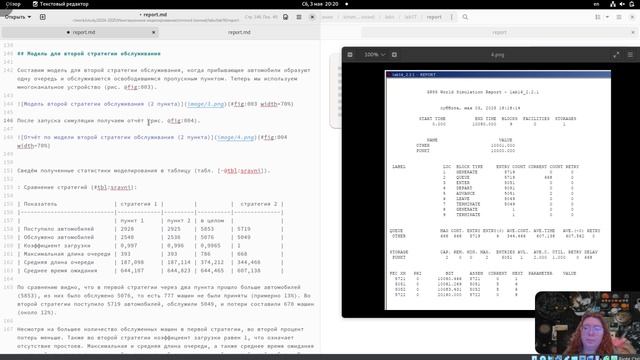Click the webcam overlay thumbnail
Screen dimensions: 640x360
pyautogui.click(x=587, y=322)
